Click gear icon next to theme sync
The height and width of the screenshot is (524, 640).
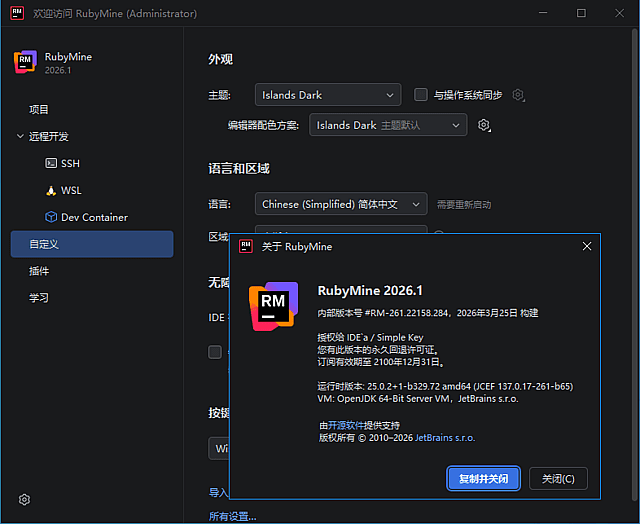point(518,95)
